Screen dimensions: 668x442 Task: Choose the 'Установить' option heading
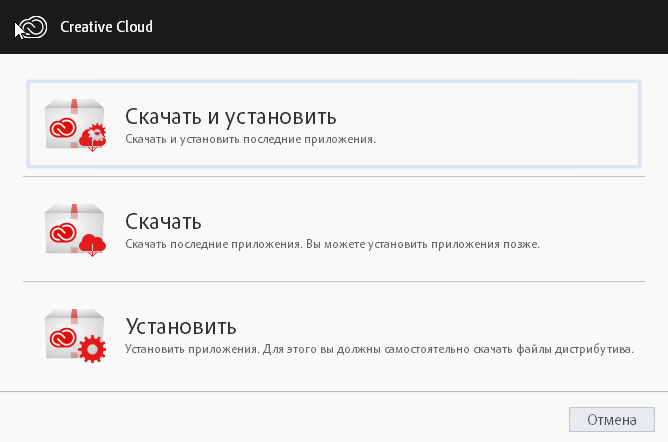click(181, 327)
